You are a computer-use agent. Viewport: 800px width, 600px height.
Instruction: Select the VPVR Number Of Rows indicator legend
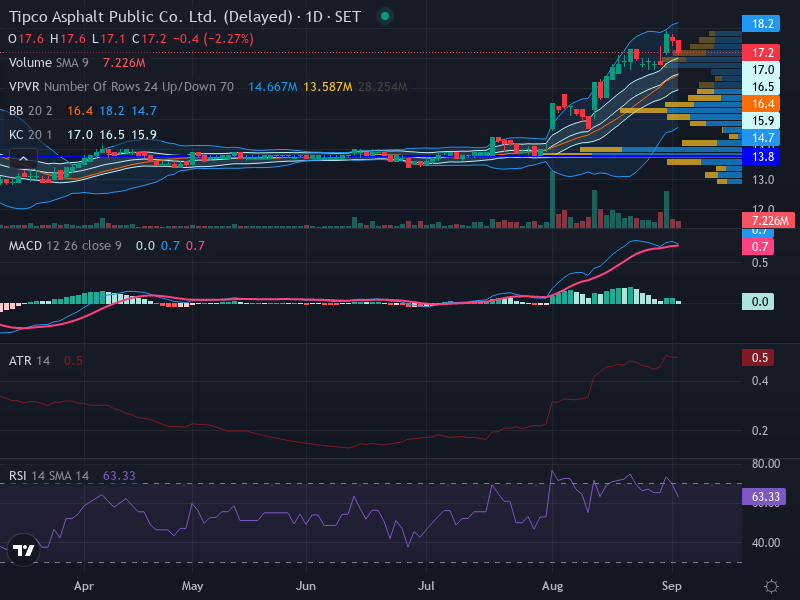point(121,87)
